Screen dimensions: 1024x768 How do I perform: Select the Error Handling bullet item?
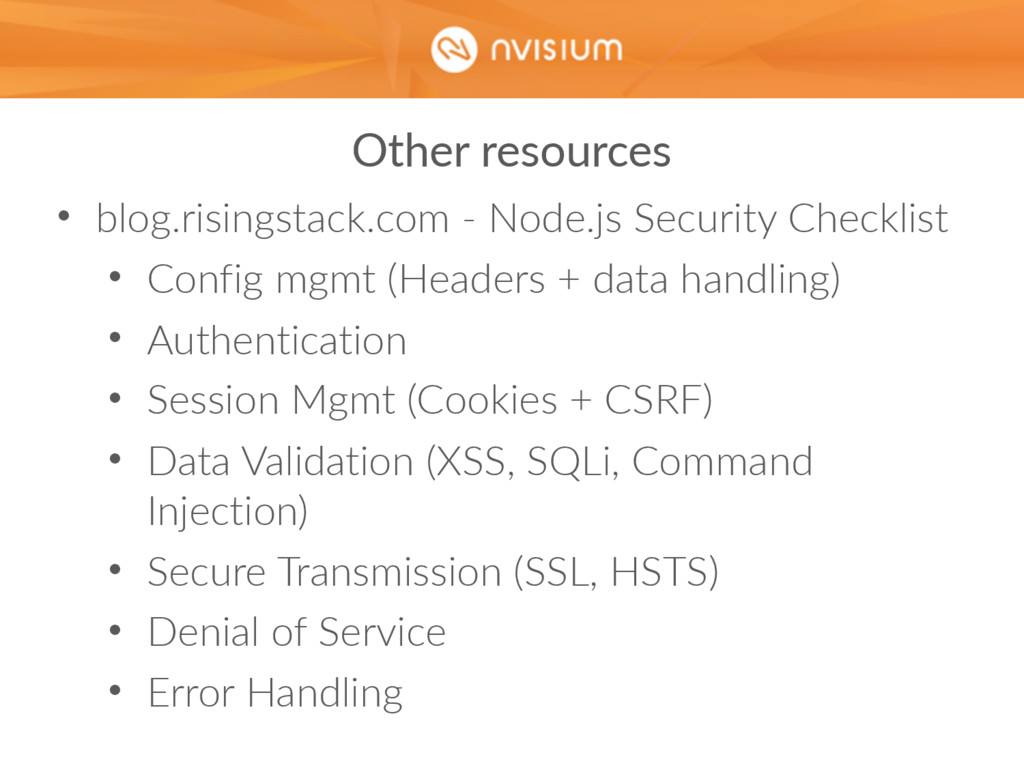pos(275,694)
